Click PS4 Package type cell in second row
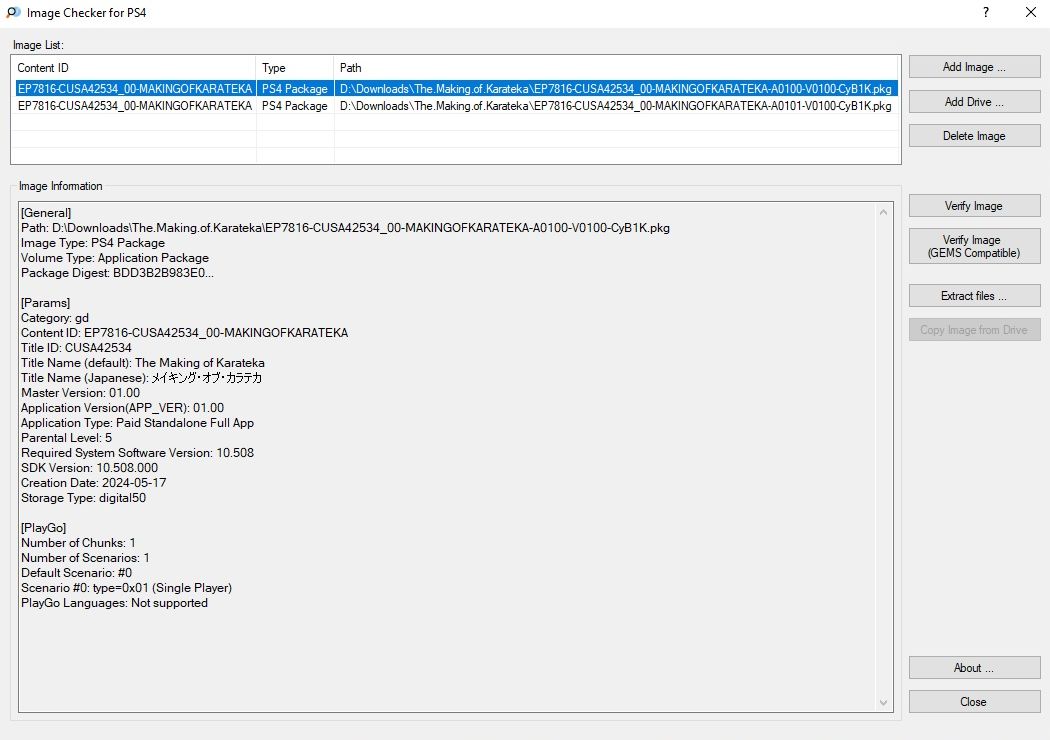The width and height of the screenshot is (1050, 740). (x=295, y=106)
